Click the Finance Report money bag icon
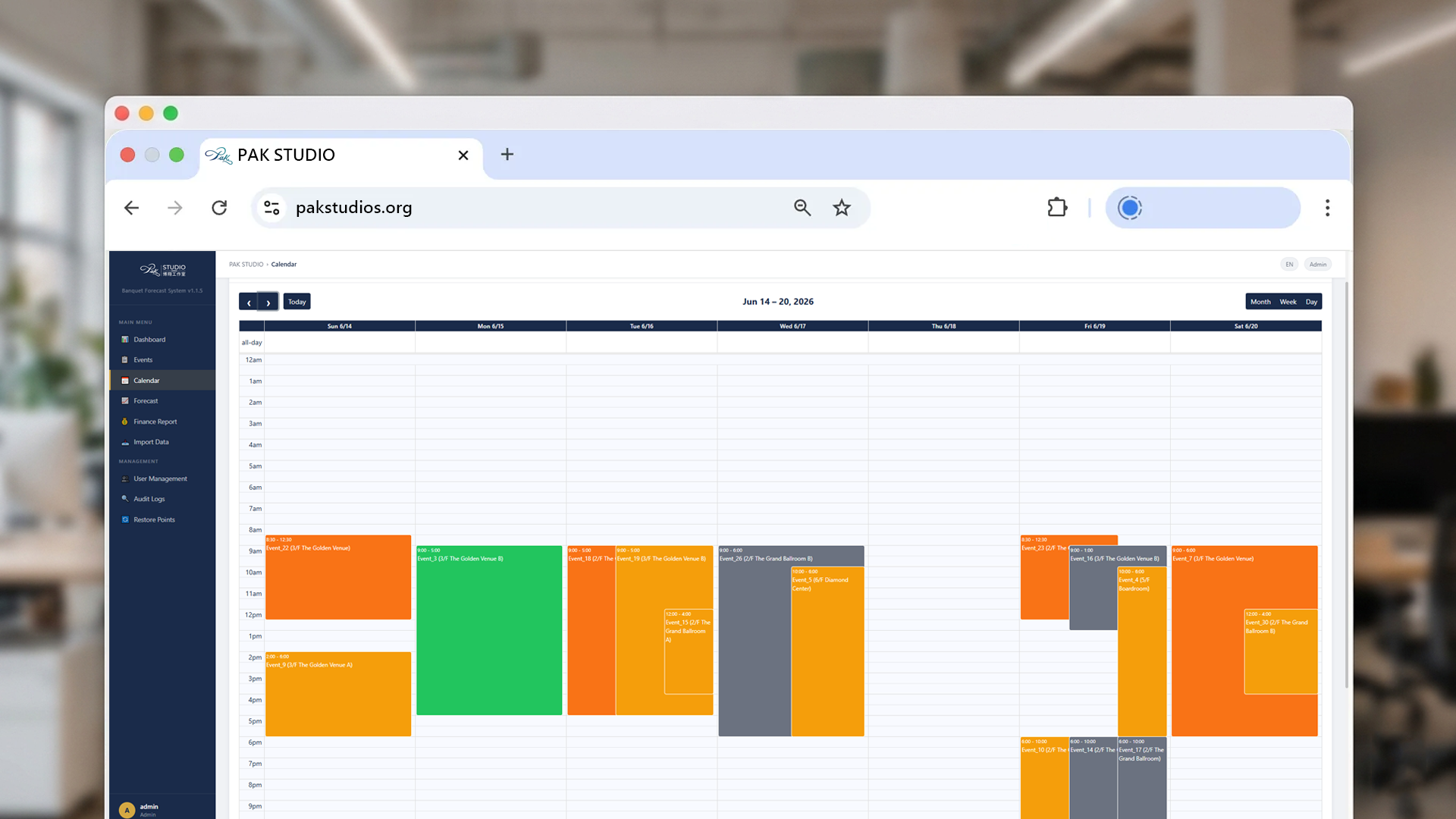 pos(125,422)
